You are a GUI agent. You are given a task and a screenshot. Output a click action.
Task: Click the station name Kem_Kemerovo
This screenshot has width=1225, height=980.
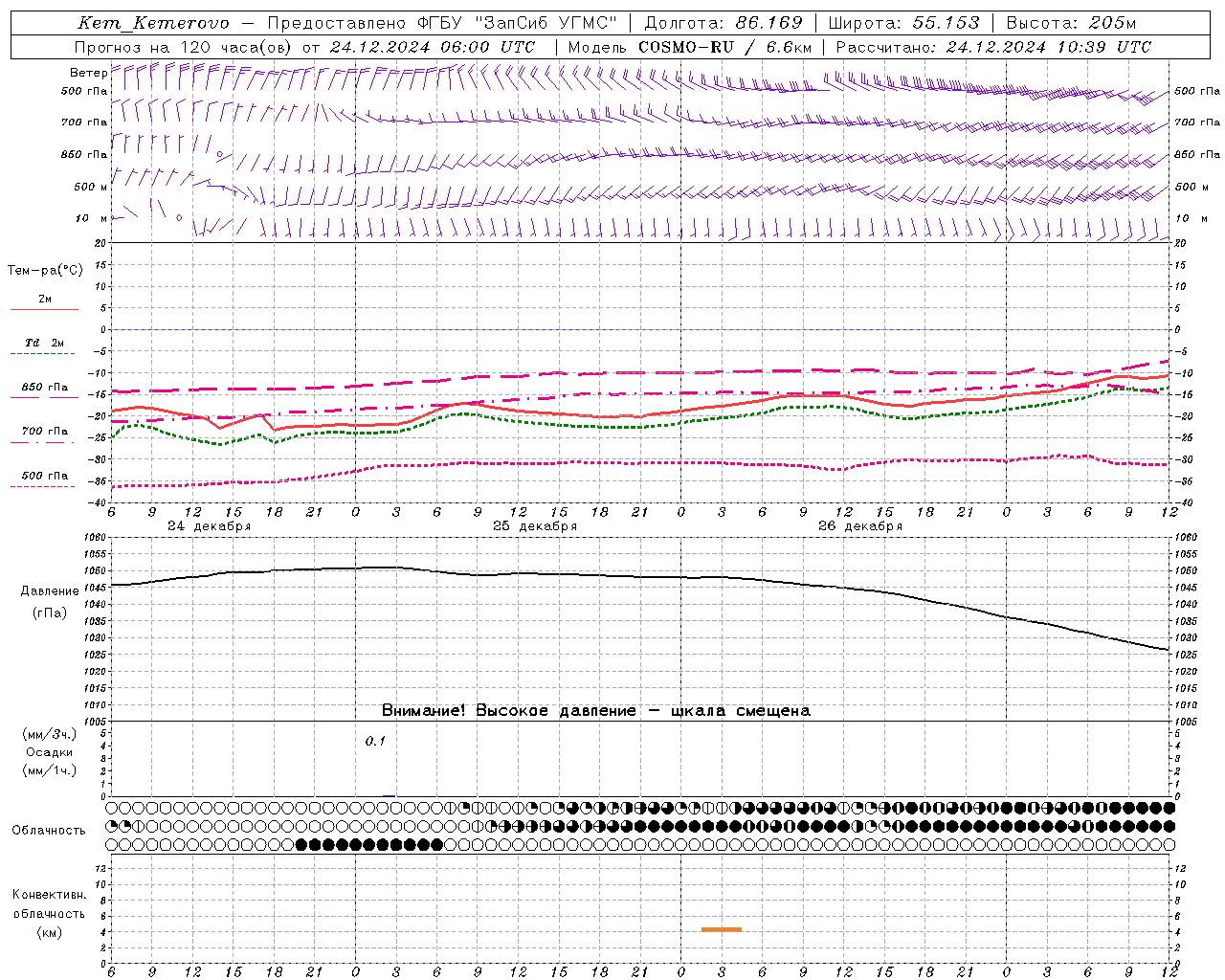tap(153, 23)
